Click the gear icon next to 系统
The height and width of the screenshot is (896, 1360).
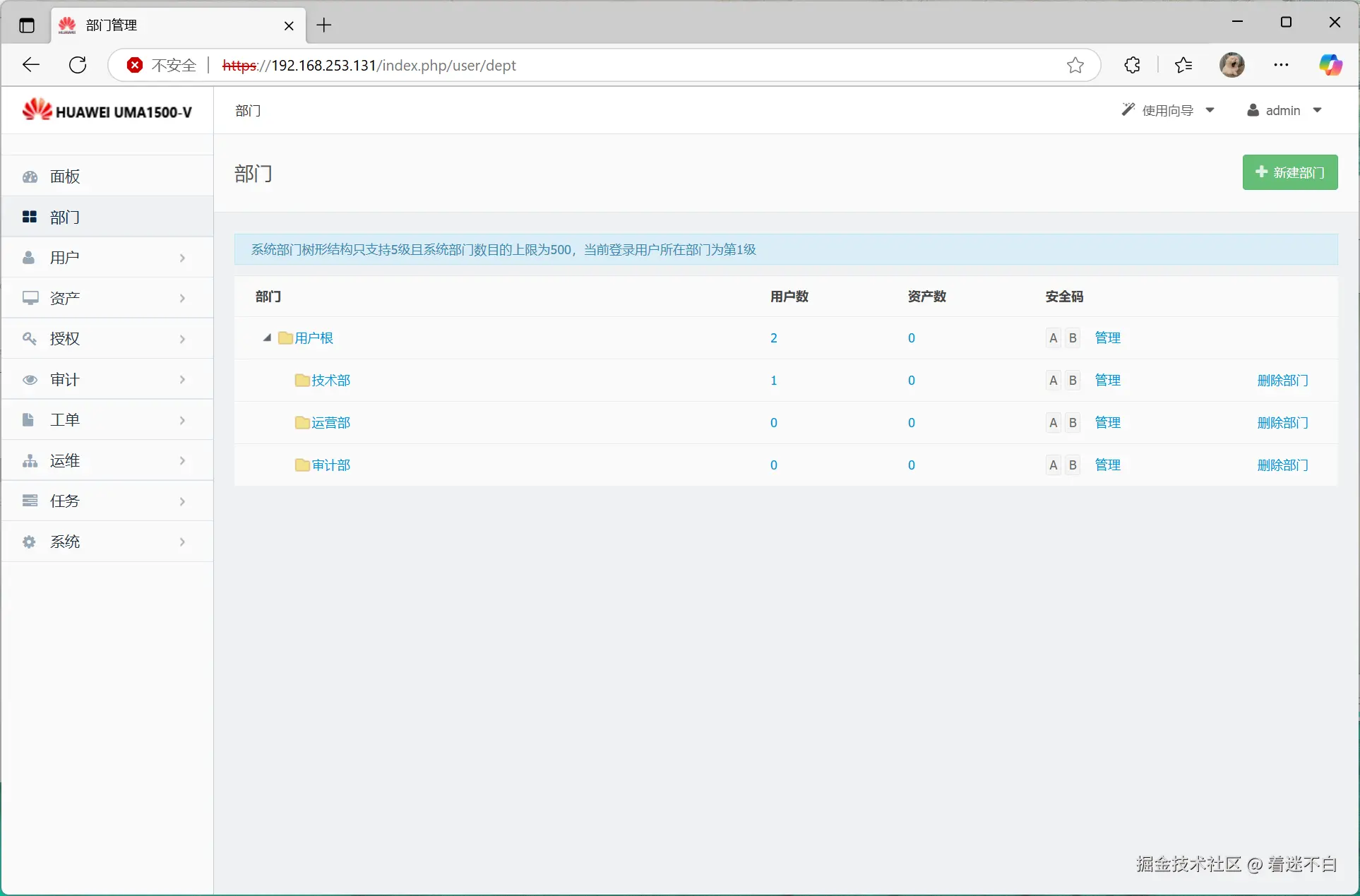30,542
